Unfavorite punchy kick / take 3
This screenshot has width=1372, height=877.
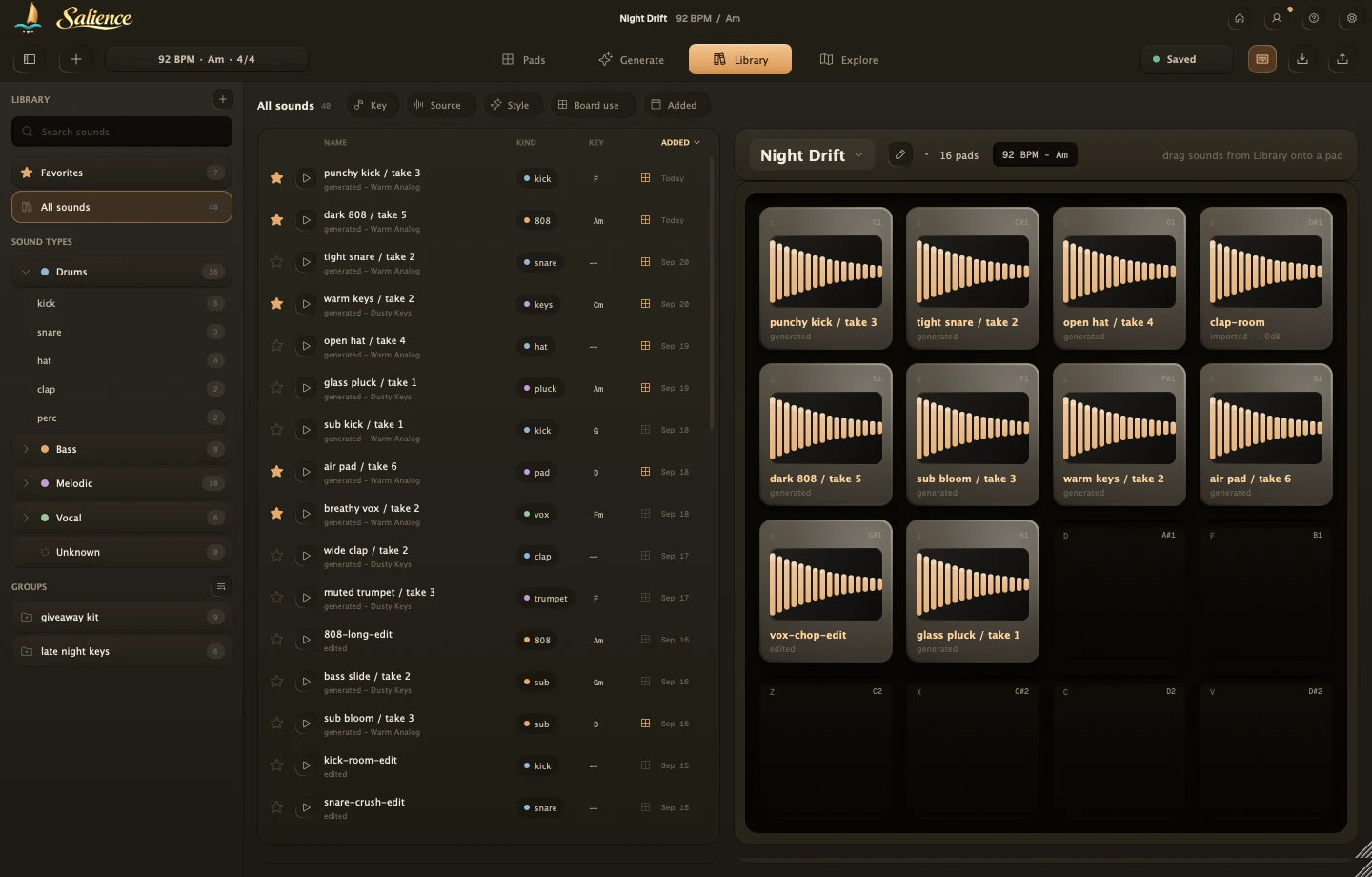coord(276,178)
